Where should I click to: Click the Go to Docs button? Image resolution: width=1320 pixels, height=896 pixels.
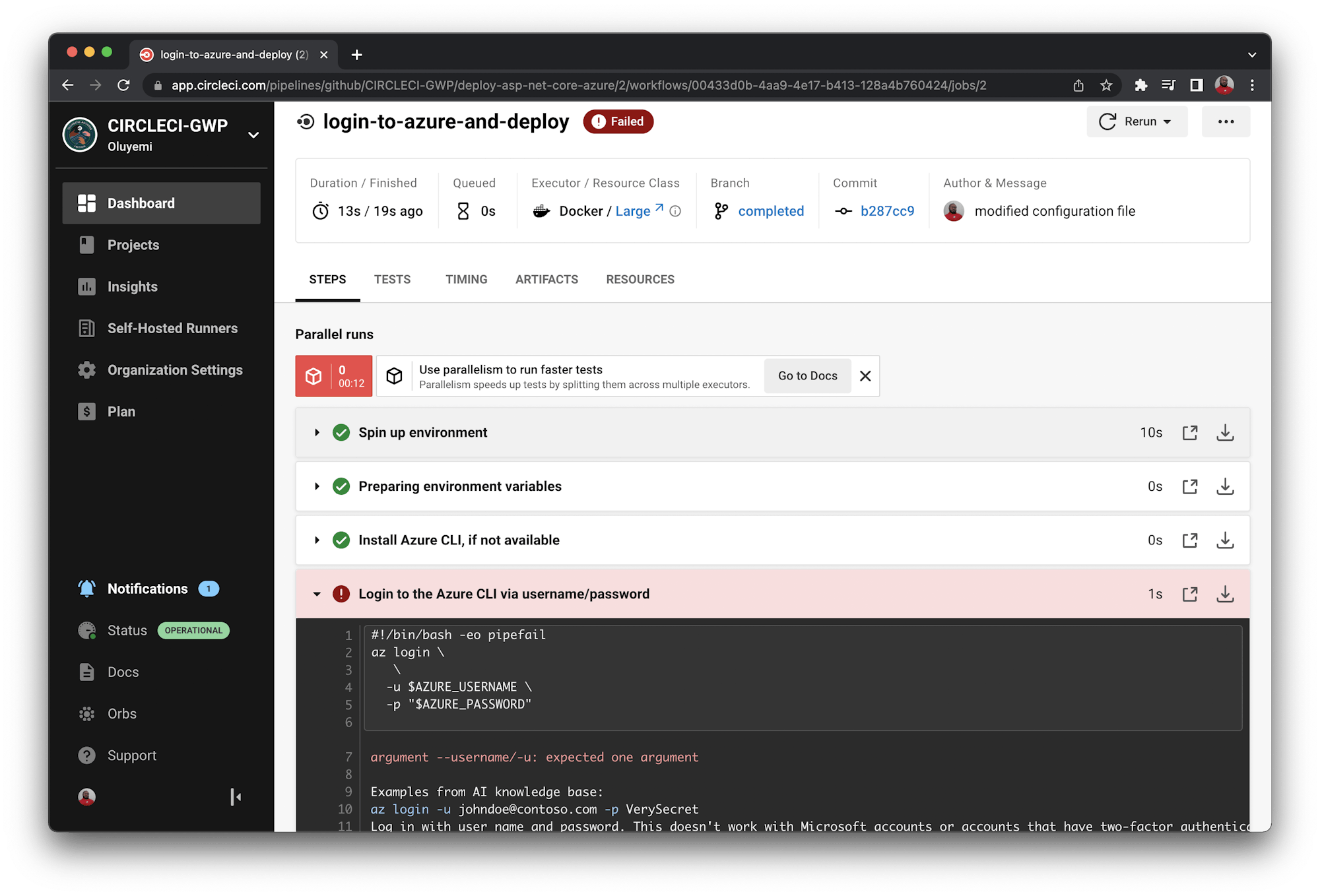click(807, 376)
